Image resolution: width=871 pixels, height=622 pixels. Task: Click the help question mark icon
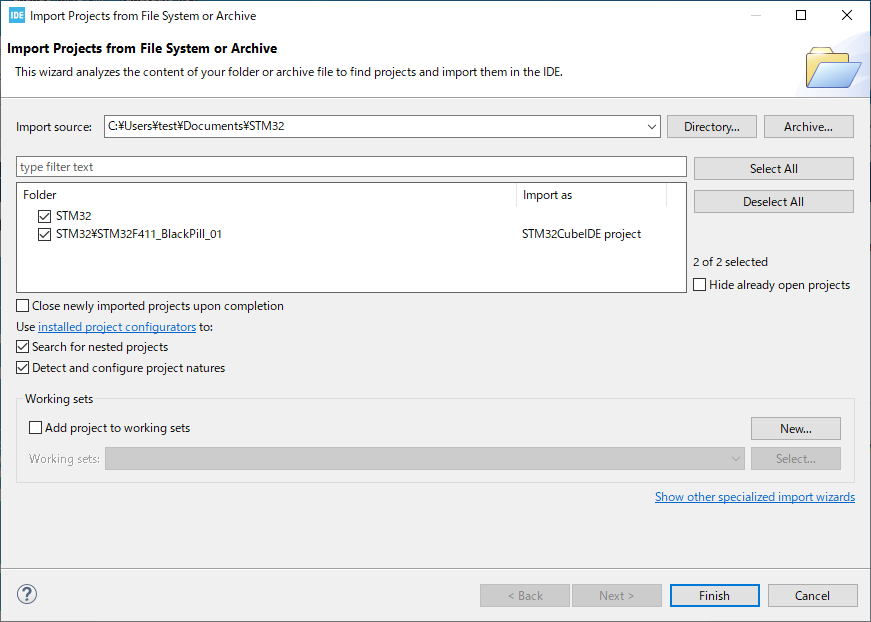(x=27, y=594)
